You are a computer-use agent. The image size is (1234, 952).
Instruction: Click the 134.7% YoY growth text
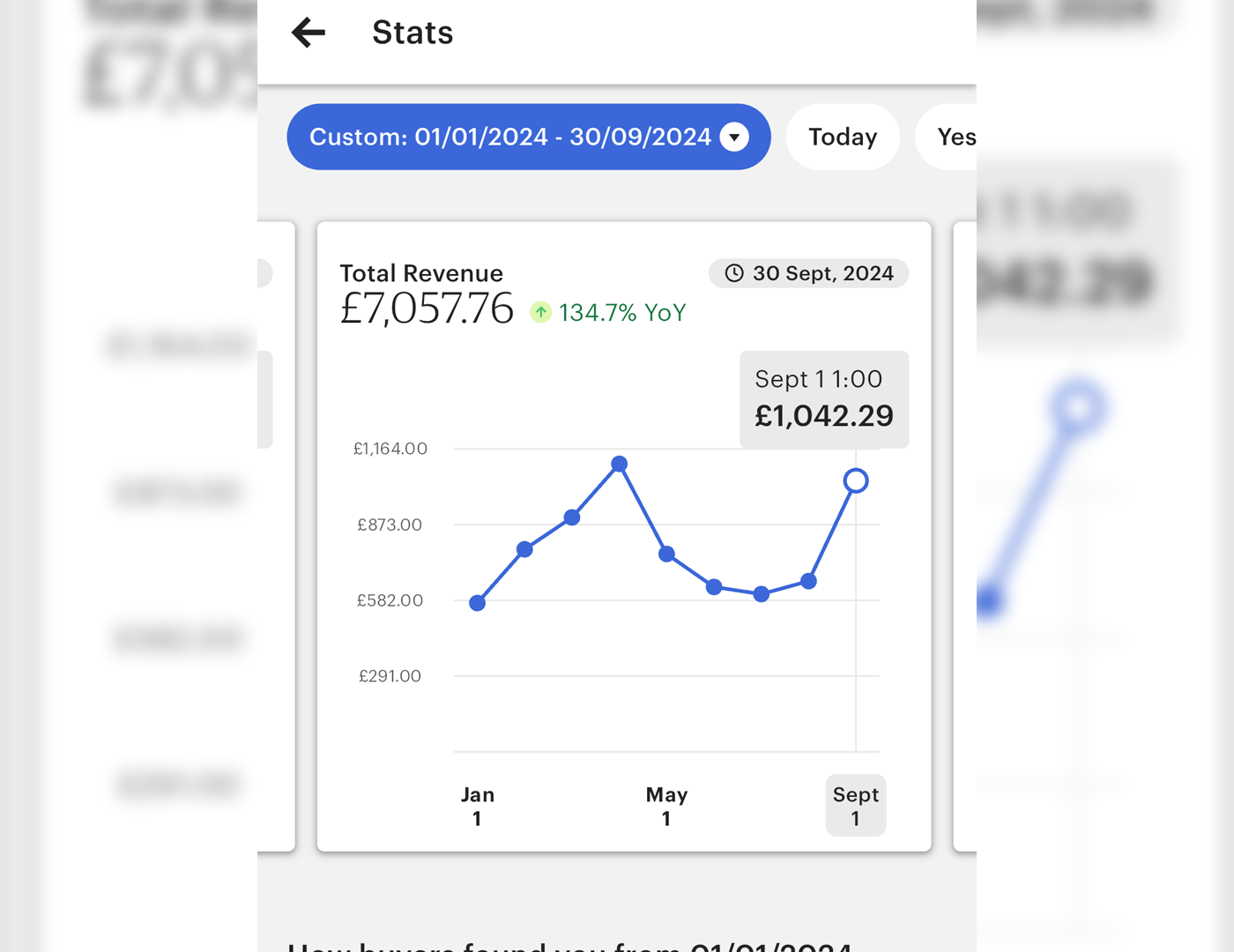pos(622,313)
